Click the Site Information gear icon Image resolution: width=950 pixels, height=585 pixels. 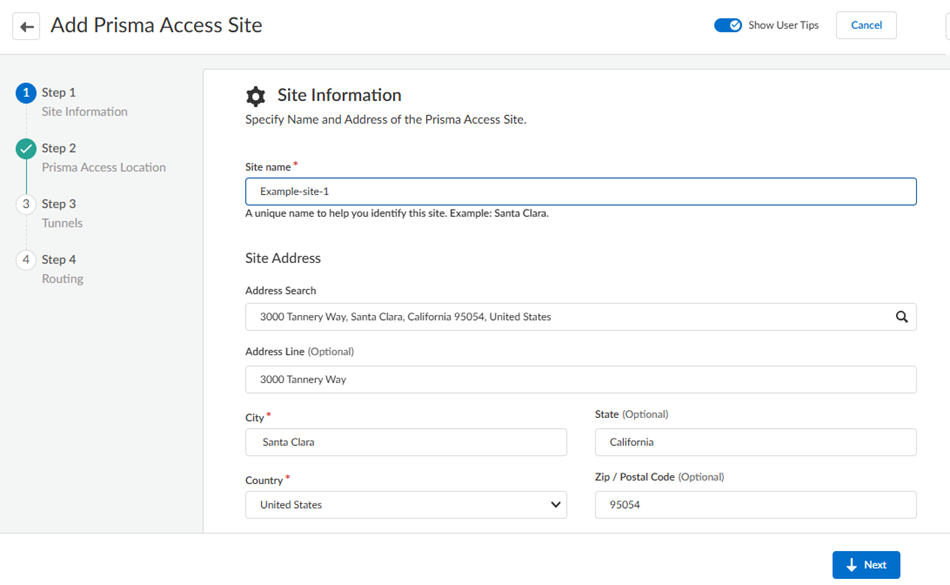[256, 96]
